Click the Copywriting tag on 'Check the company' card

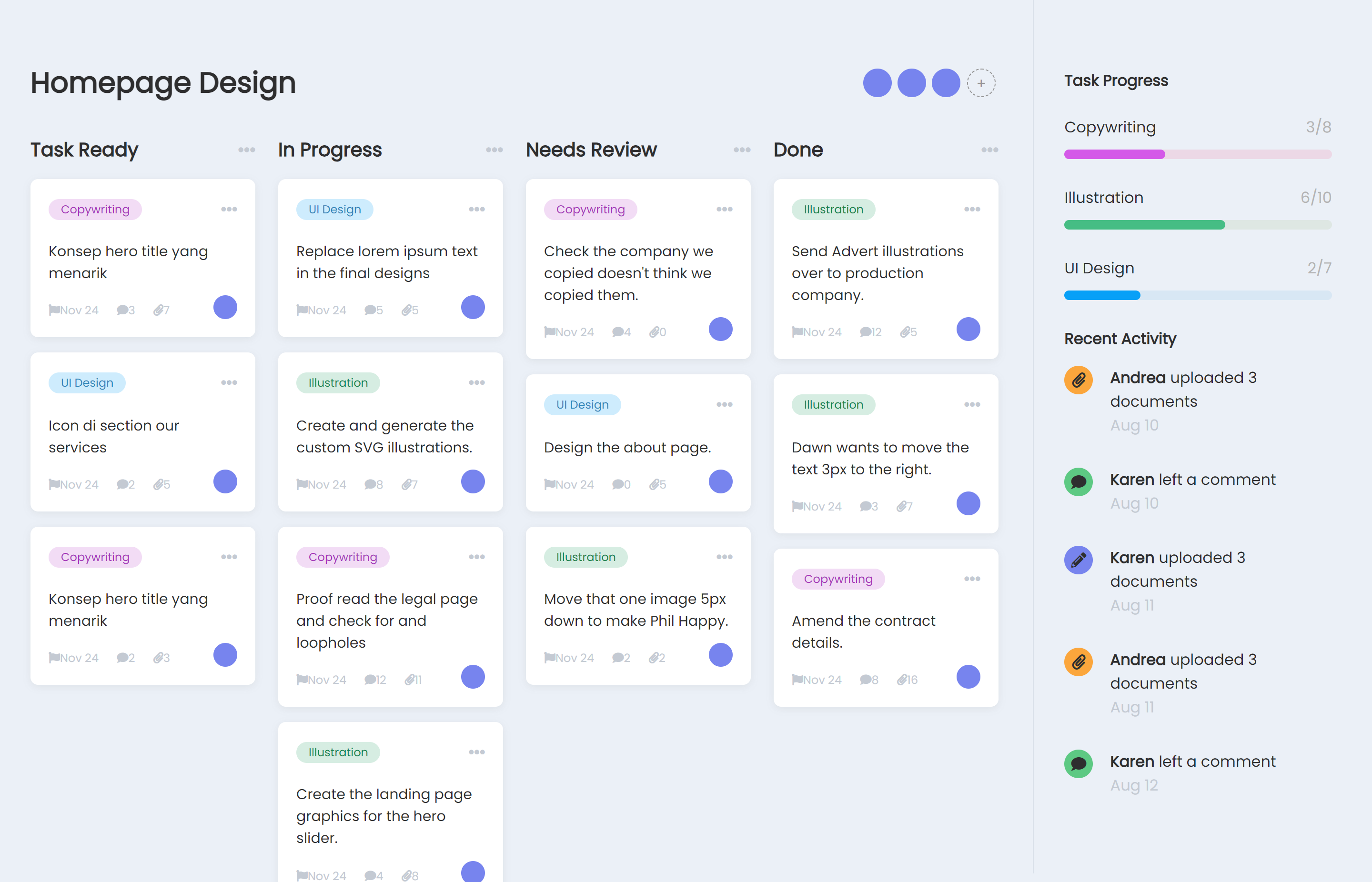(x=590, y=210)
